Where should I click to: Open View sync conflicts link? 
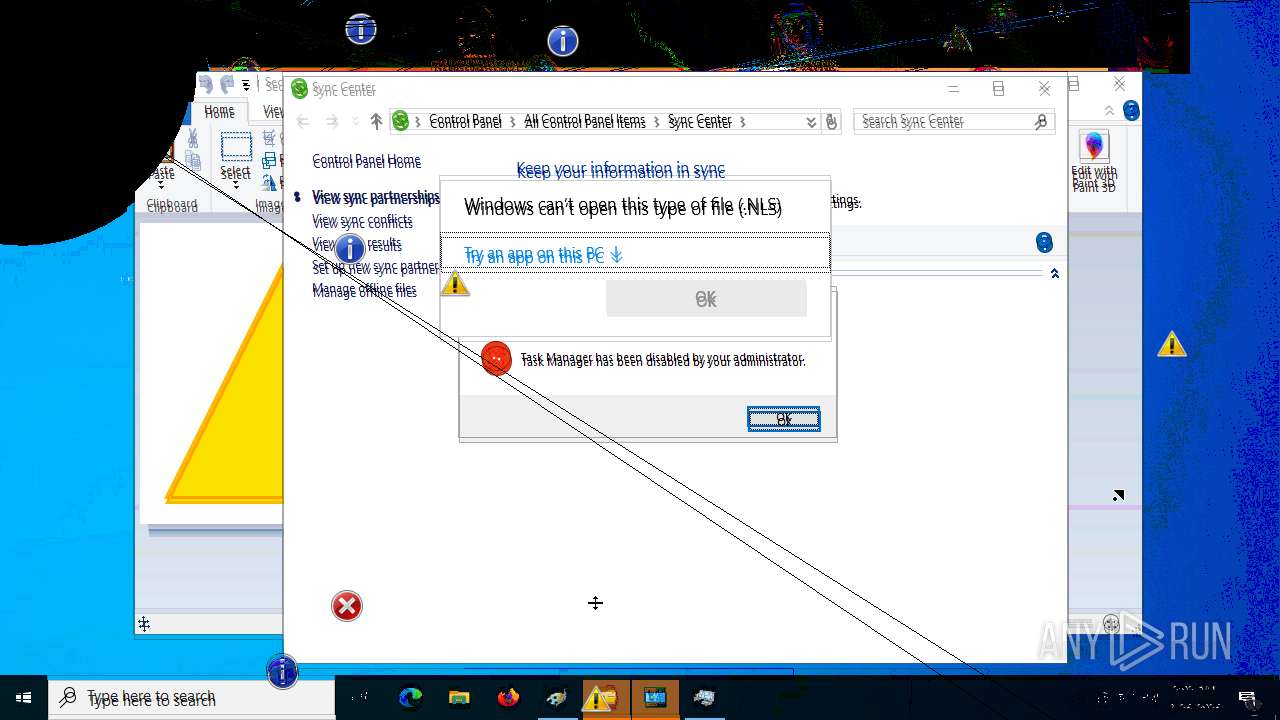click(x=362, y=221)
